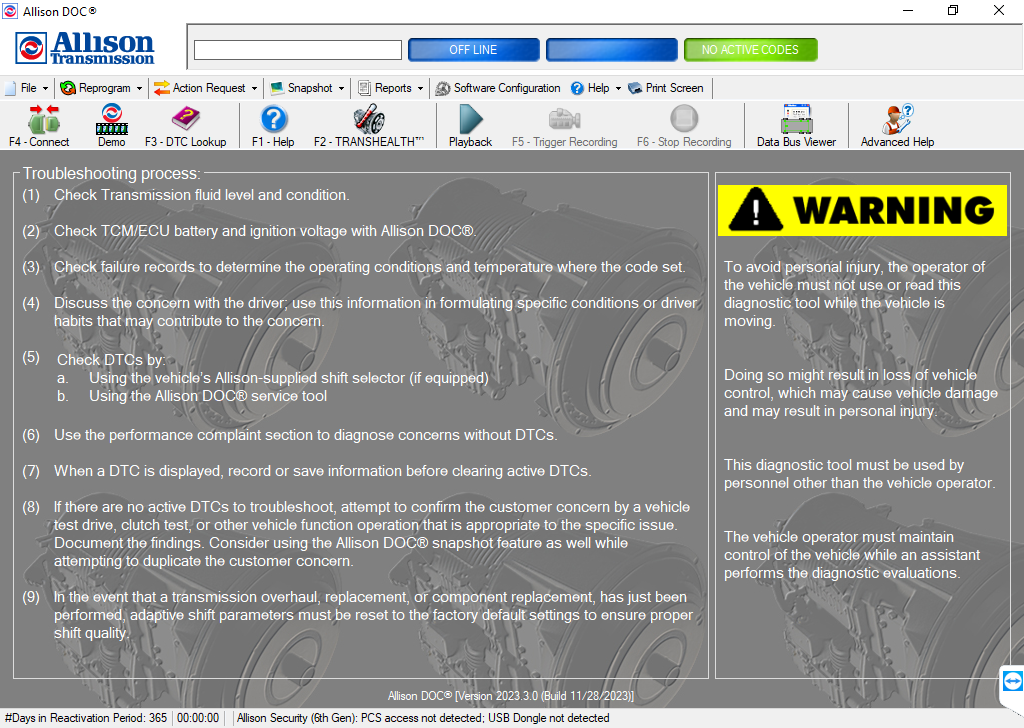This screenshot has height=728, width=1024.
Task: Click the Playback icon
Action: coord(469,124)
